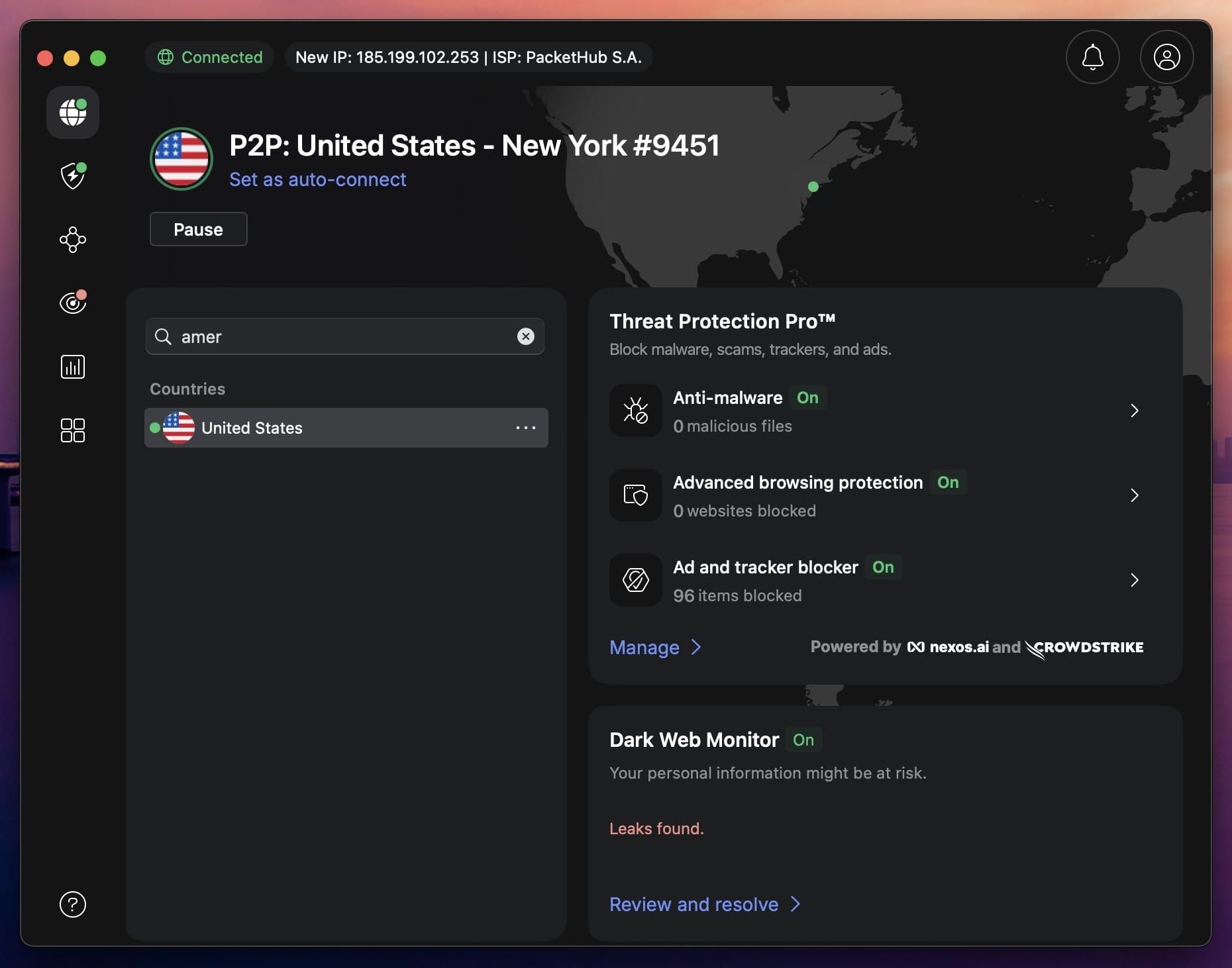This screenshot has height=968, width=1232.
Task: Click the notifications bell icon
Action: point(1092,58)
